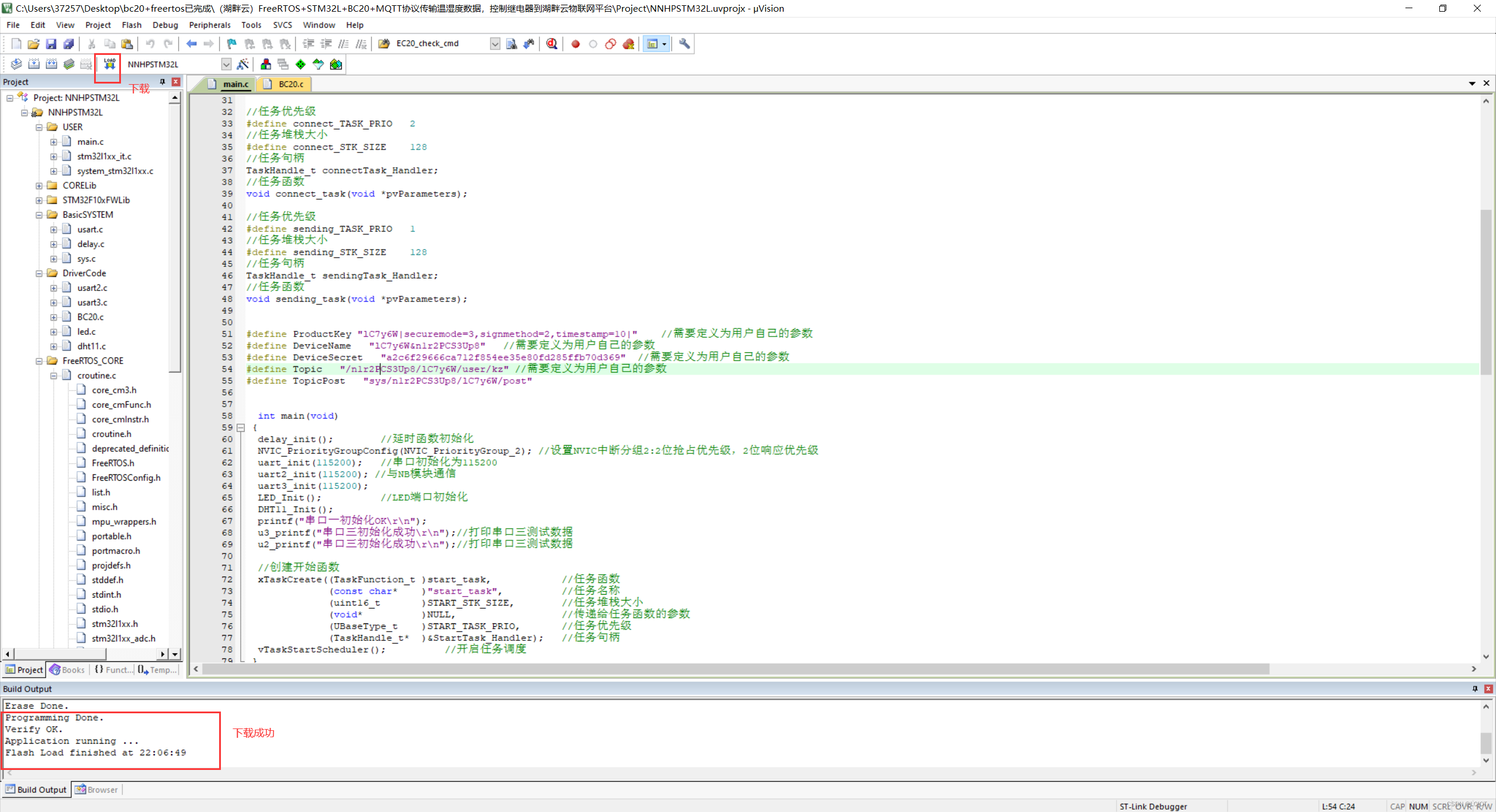Image resolution: width=1496 pixels, height=812 pixels.
Task: Open the Browser output tab
Action: [x=97, y=790]
